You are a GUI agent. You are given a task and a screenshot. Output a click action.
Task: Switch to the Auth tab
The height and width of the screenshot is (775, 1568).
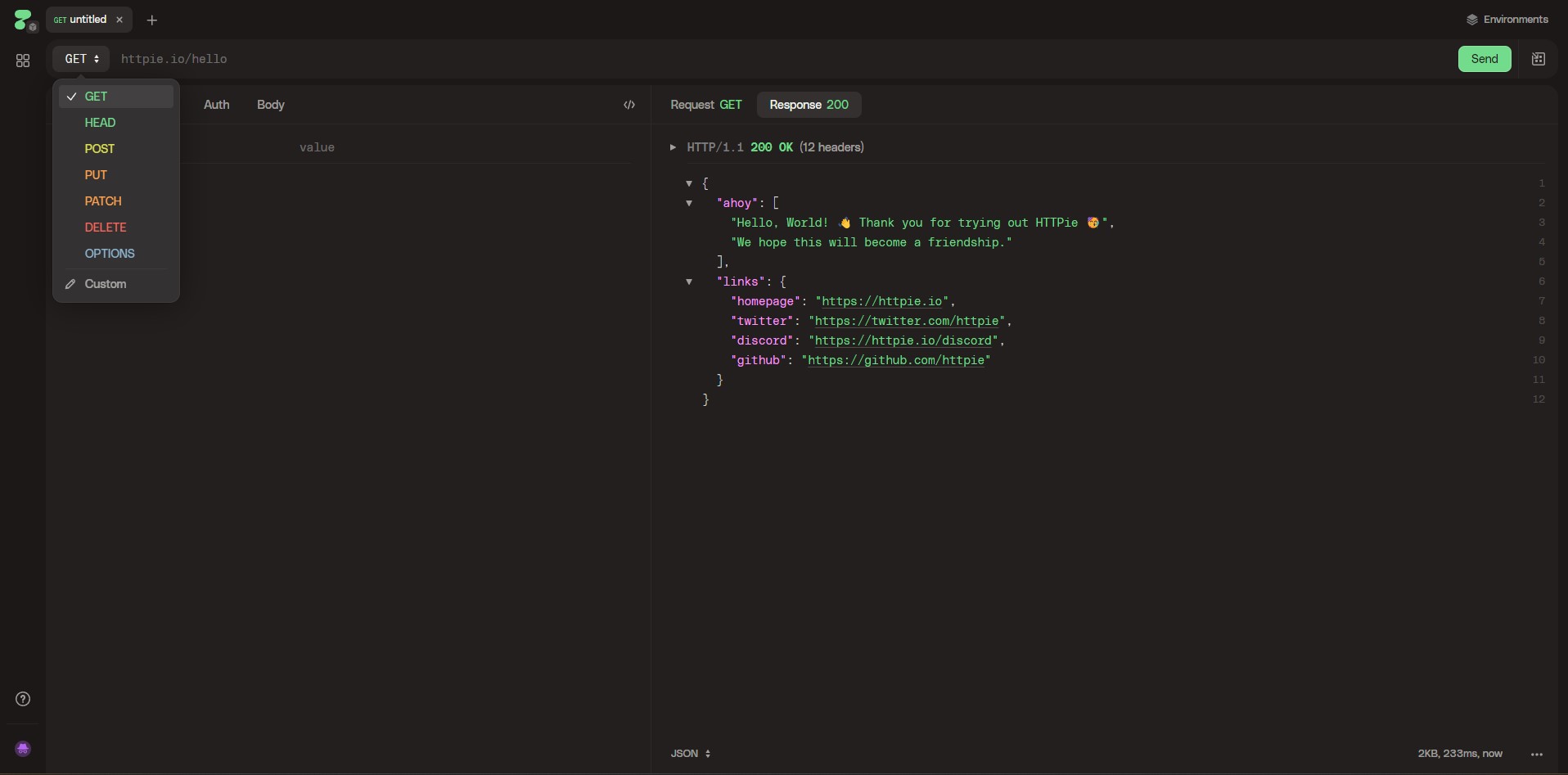pos(216,105)
